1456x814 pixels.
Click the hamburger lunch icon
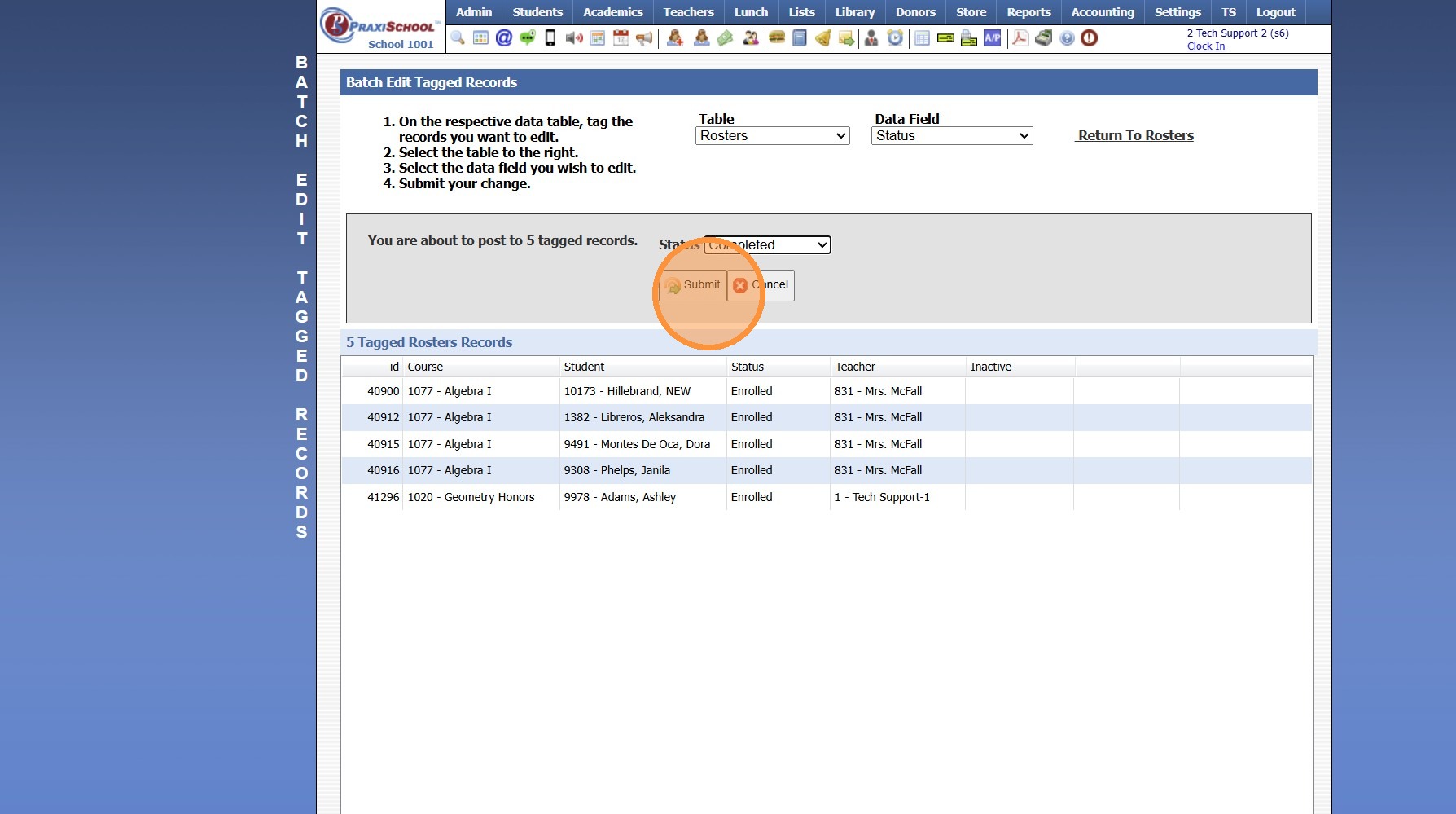tap(777, 38)
